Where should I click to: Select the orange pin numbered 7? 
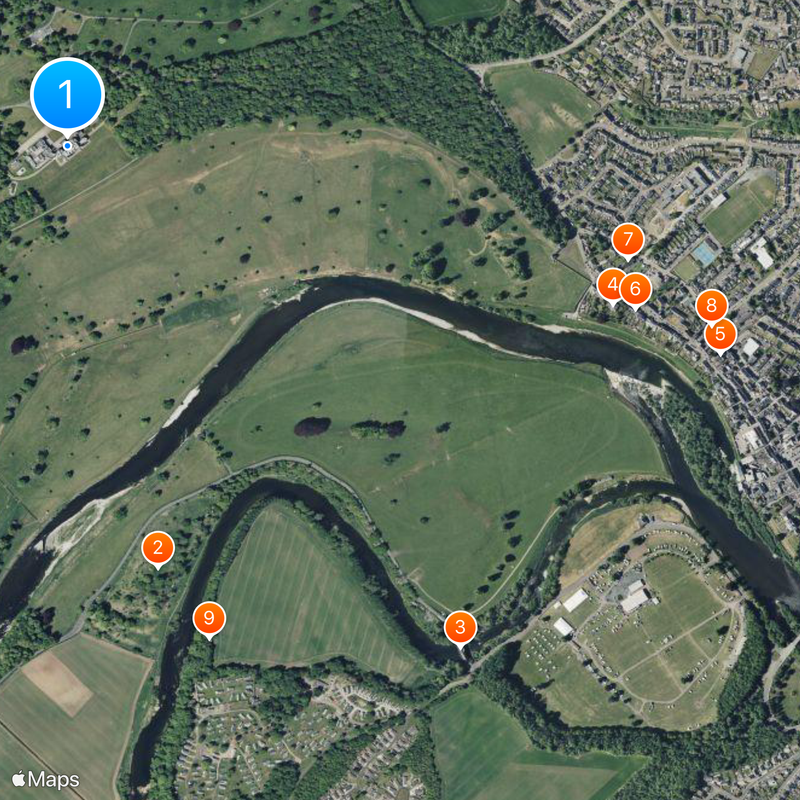pyautogui.click(x=628, y=240)
